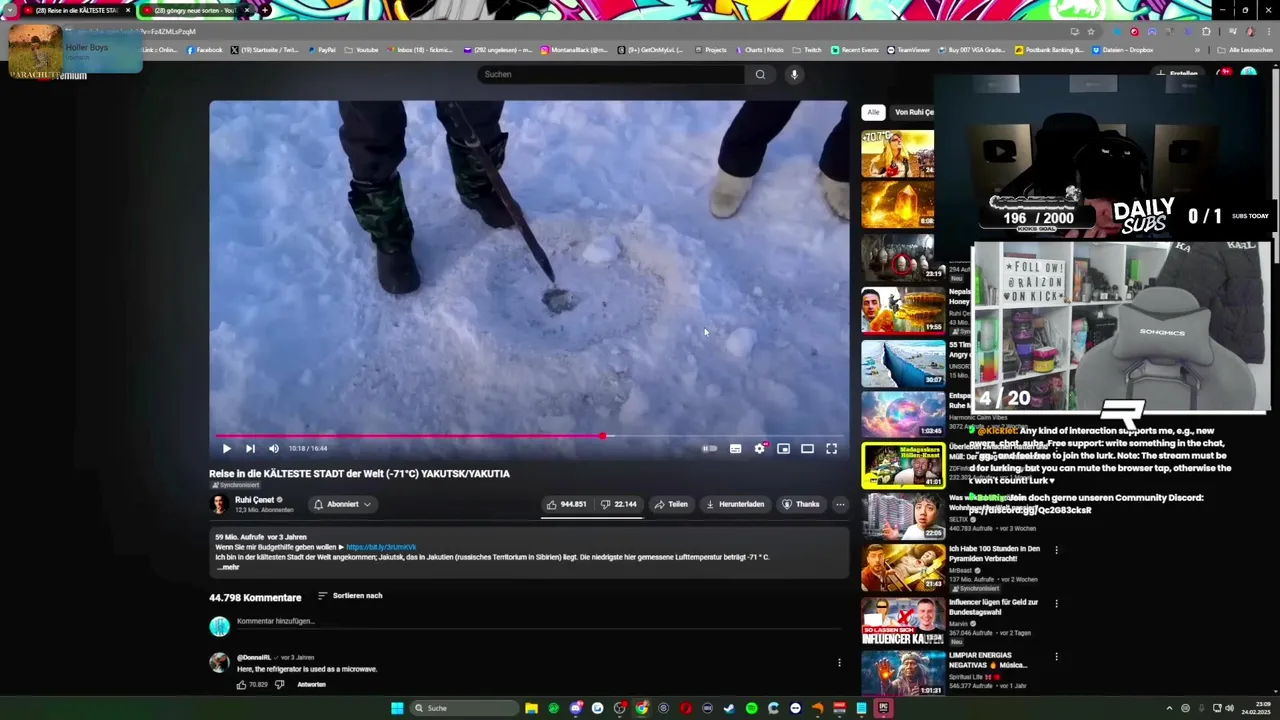1280x720 pixels.
Task: Focus the Kommentar hinzufügen field
Action: coord(540,622)
